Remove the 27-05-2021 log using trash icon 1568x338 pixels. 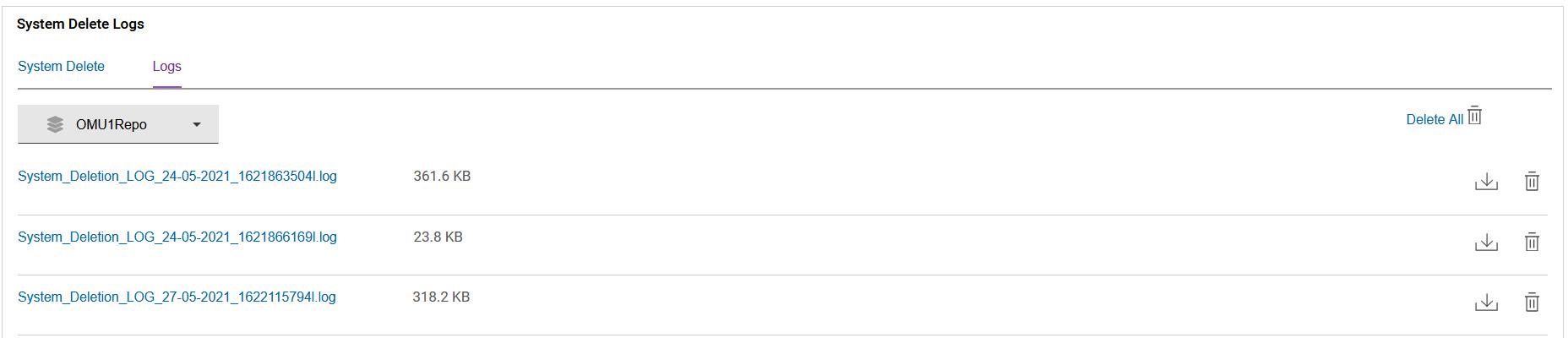1532,303
